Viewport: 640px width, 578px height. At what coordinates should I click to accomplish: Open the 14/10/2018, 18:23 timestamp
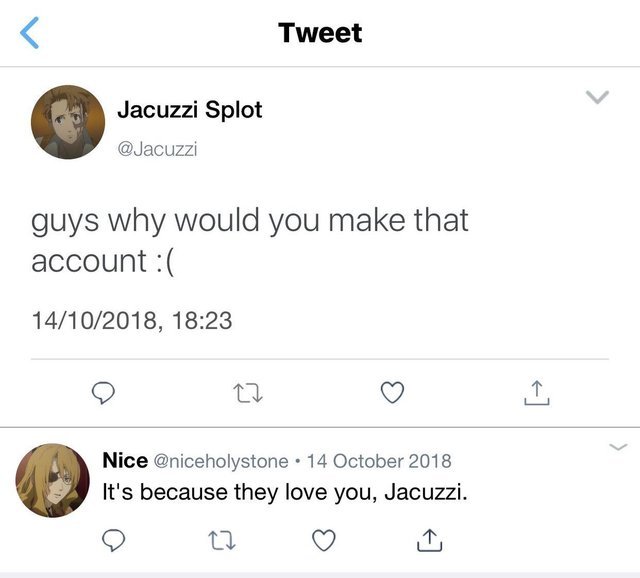pyautogui.click(x=131, y=321)
